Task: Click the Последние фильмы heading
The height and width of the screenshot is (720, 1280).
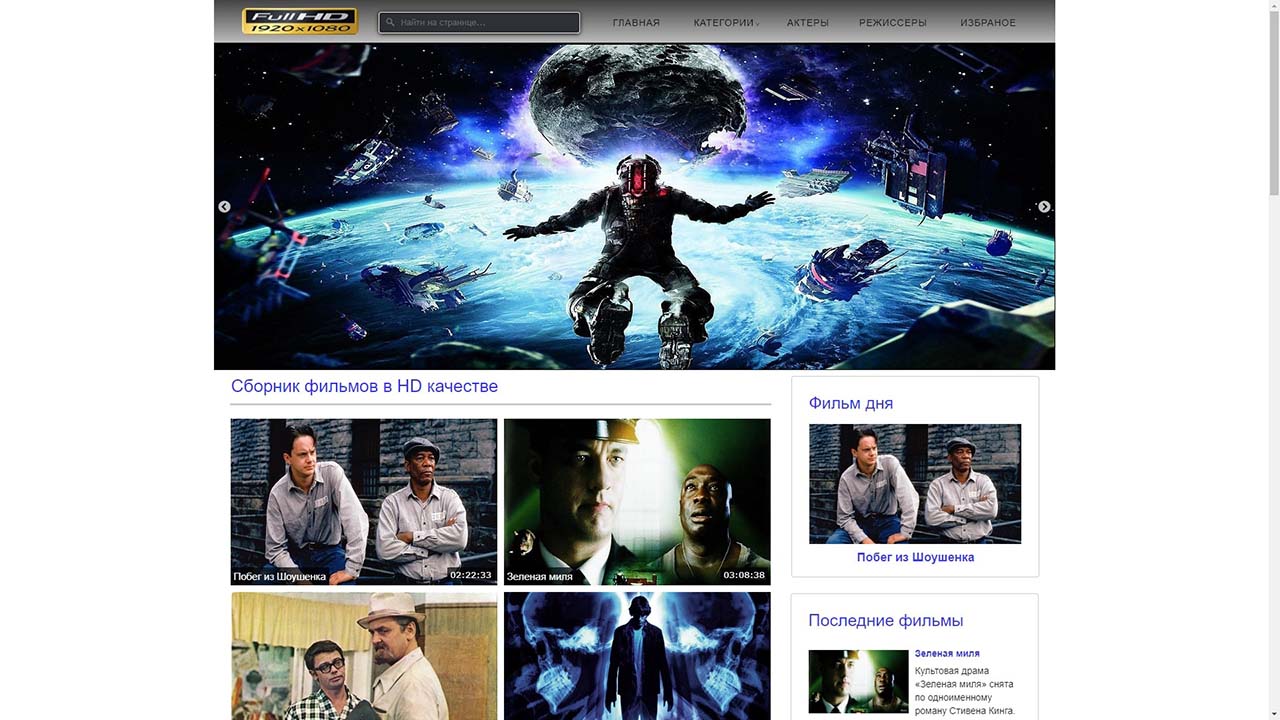Action: point(886,620)
